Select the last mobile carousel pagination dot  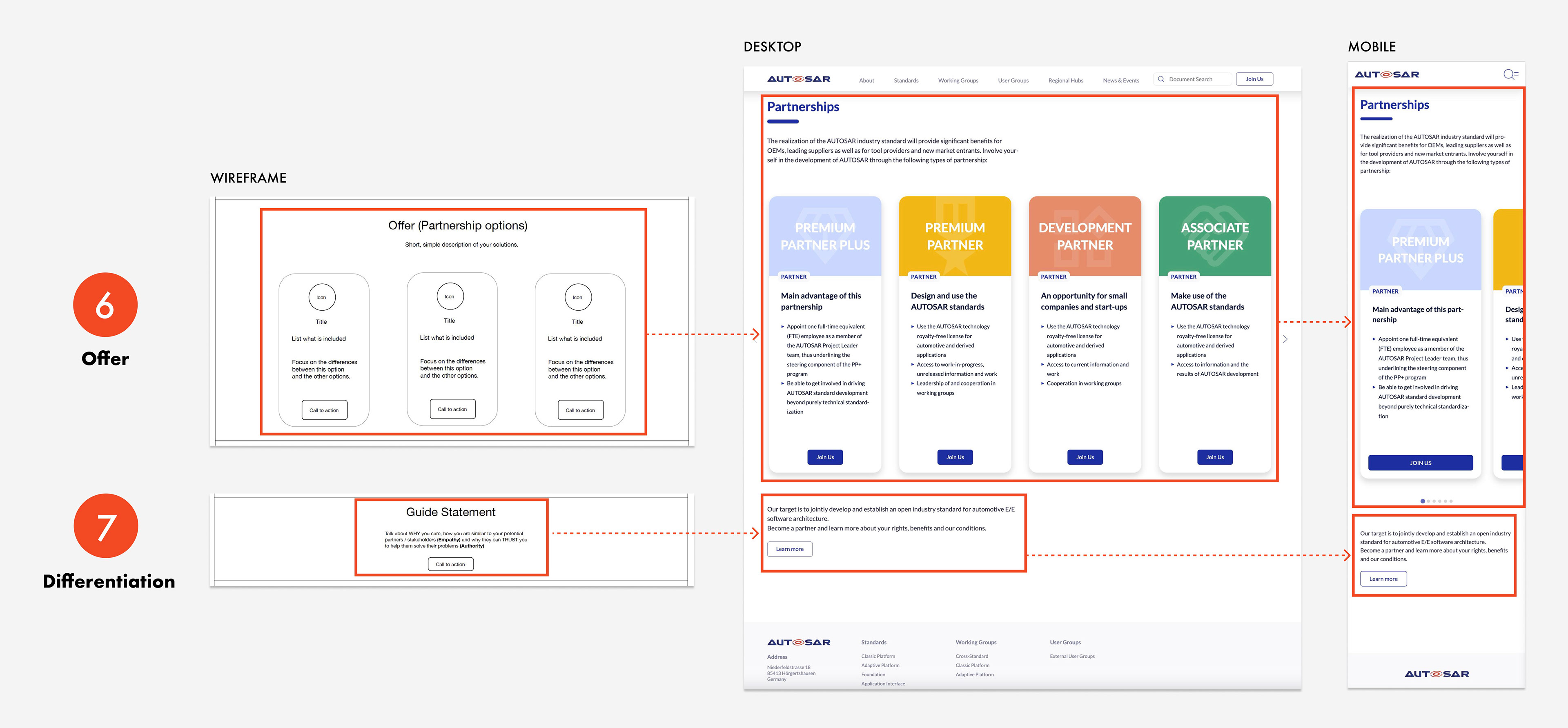tap(1451, 501)
